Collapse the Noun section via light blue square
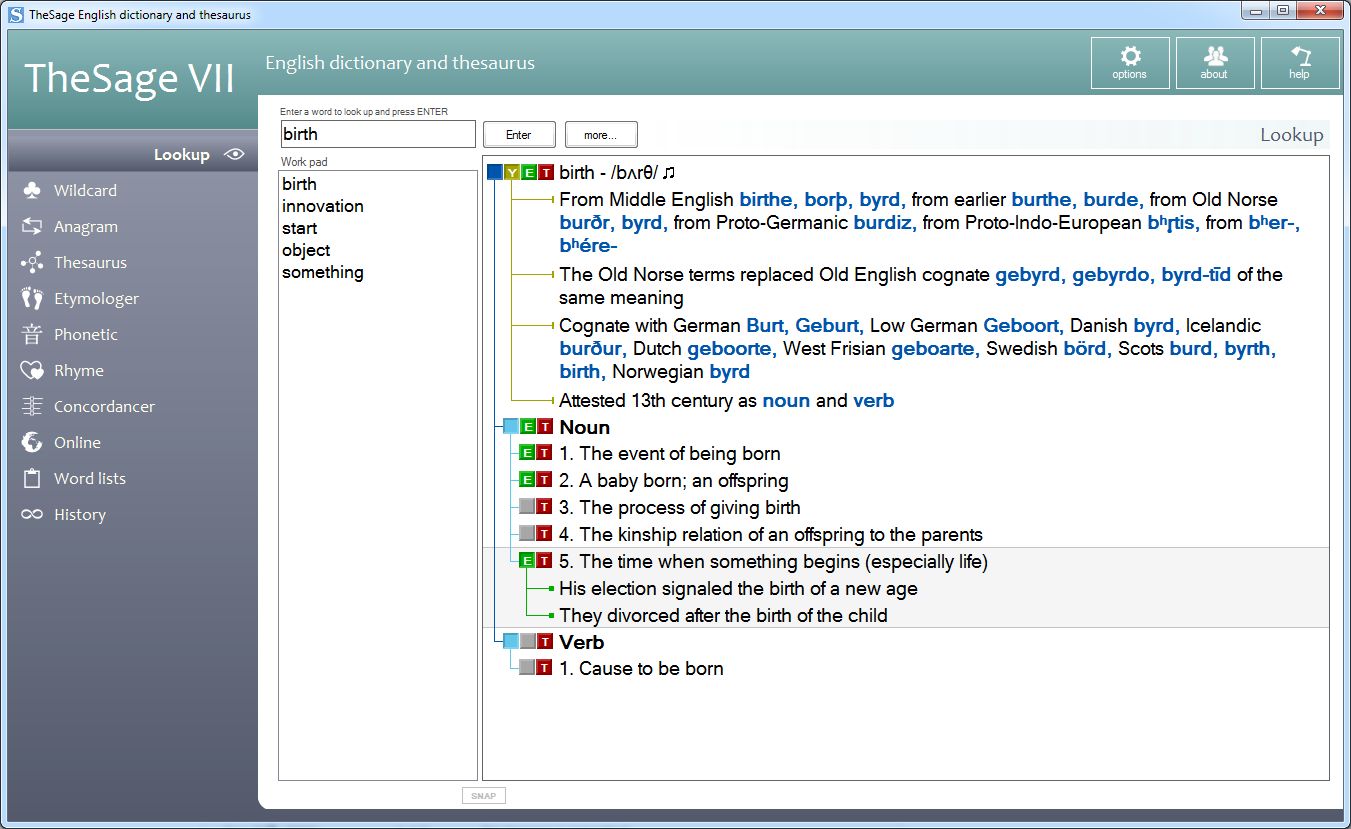Viewport: 1351px width, 829px height. (x=511, y=427)
